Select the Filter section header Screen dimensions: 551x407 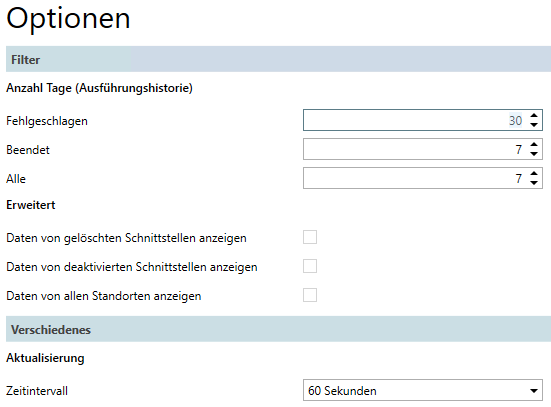click(x=278, y=59)
